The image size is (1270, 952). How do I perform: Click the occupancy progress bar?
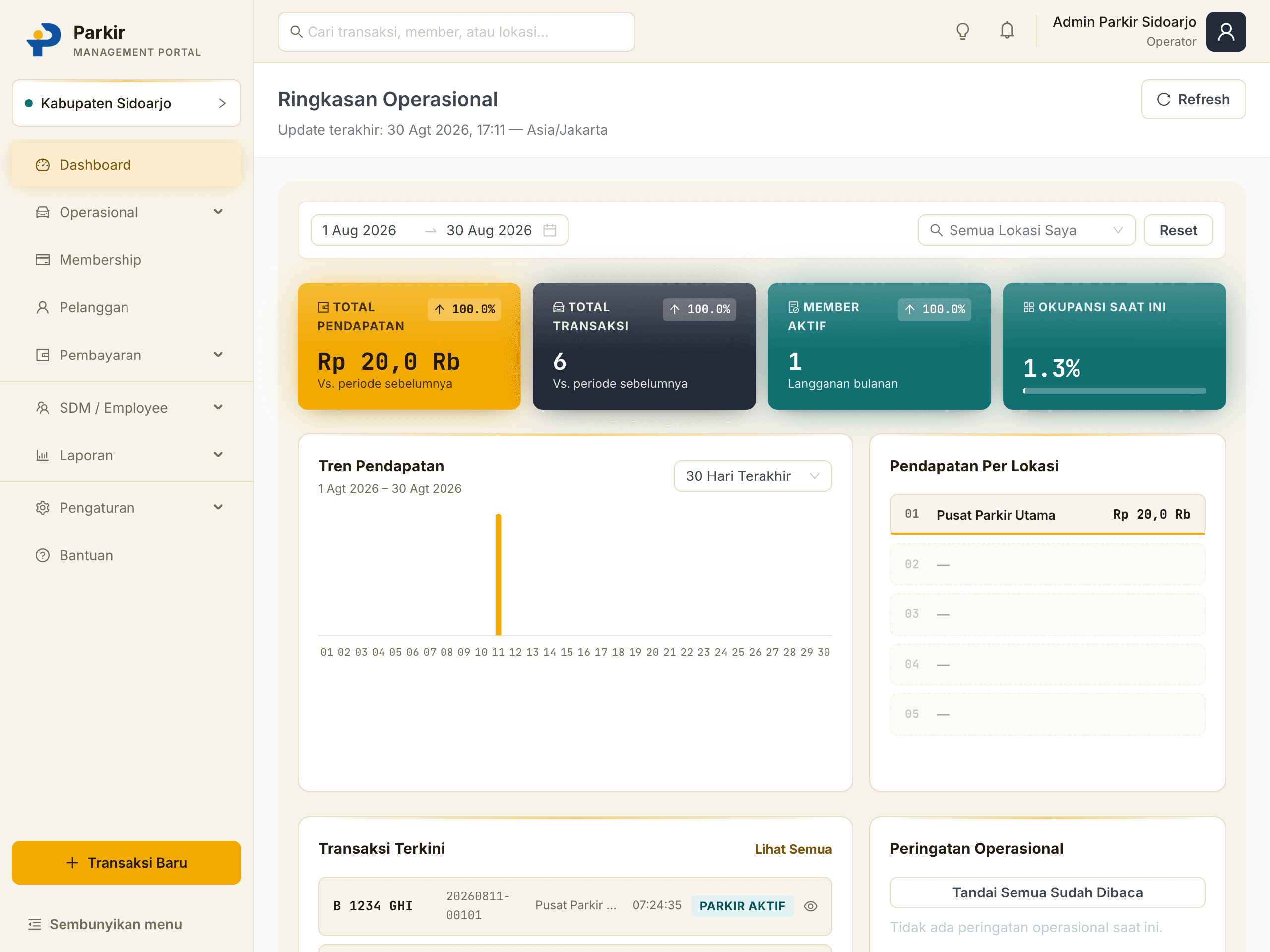coord(1114,391)
